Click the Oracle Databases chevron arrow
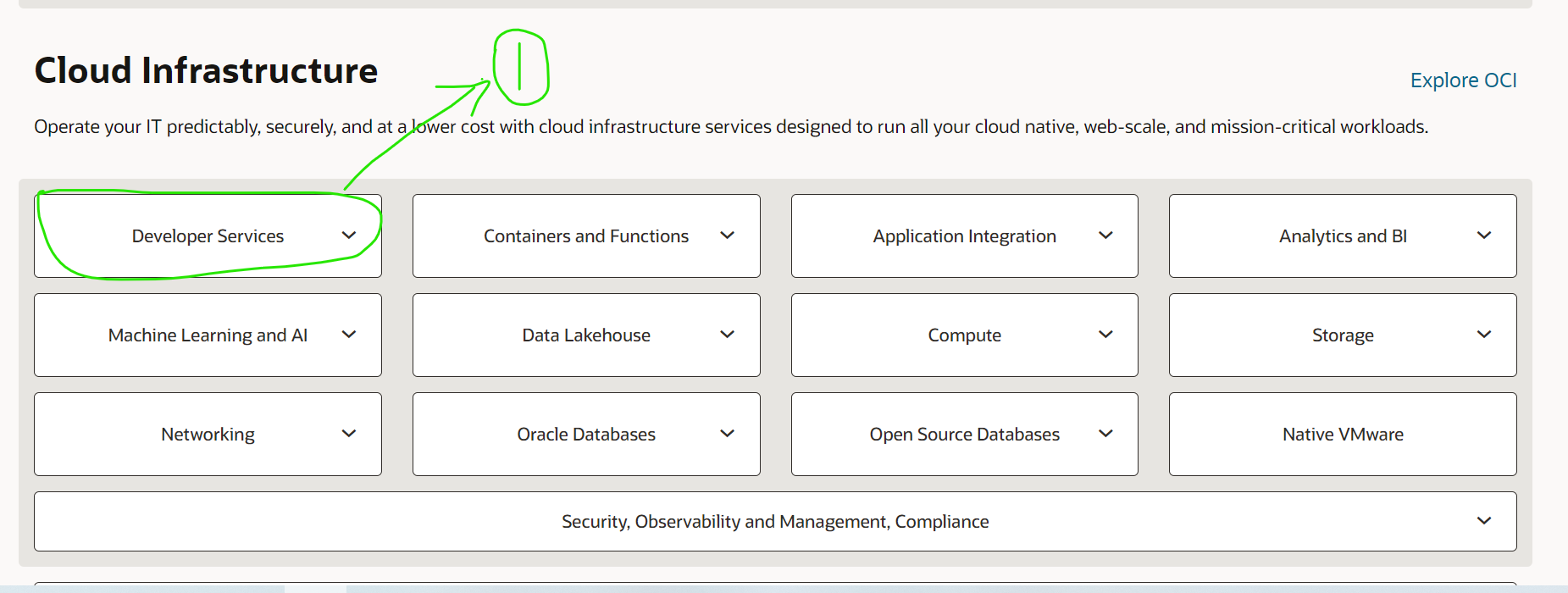 pyautogui.click(x=727, y=434)
